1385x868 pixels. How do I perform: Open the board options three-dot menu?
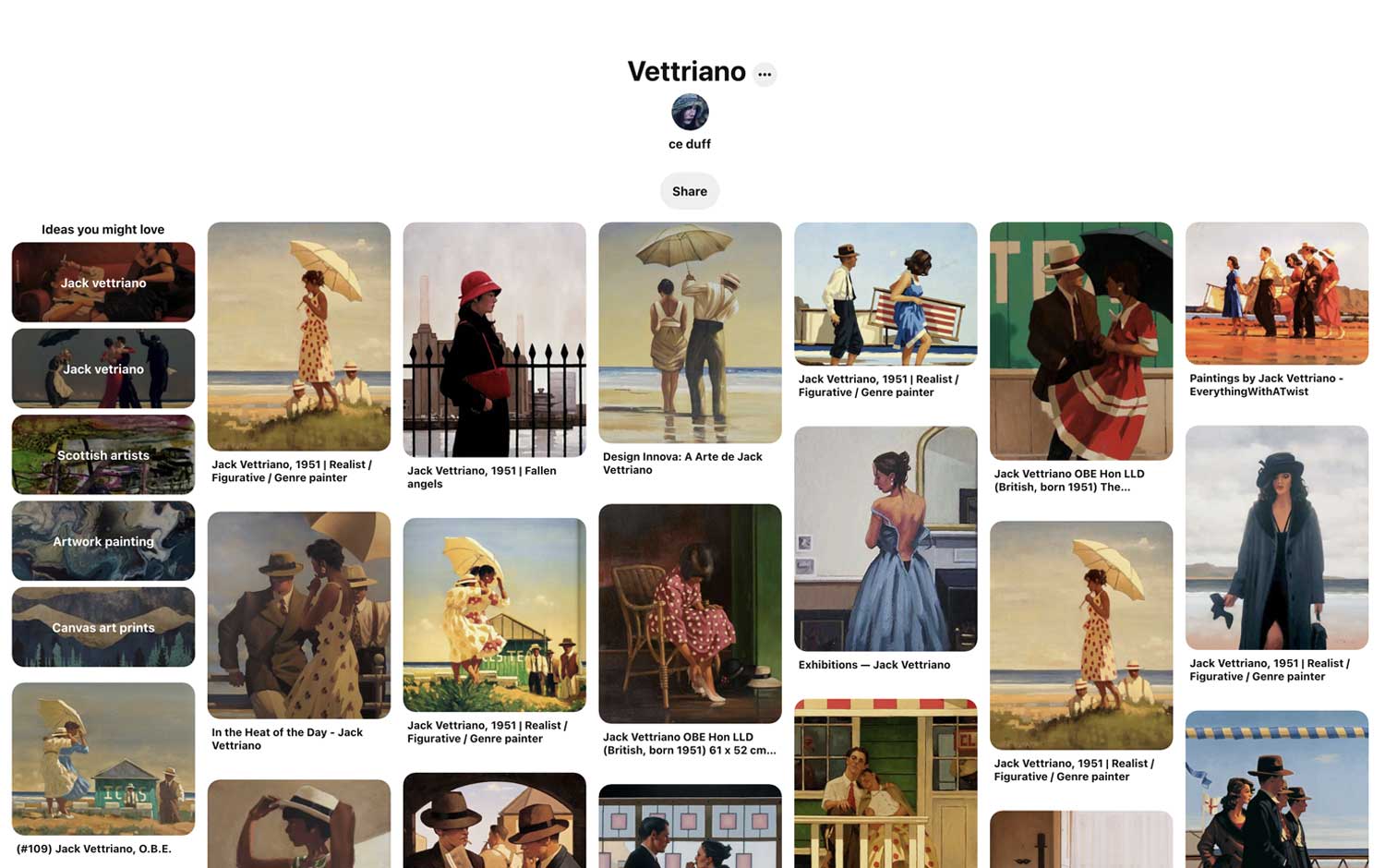765,74
